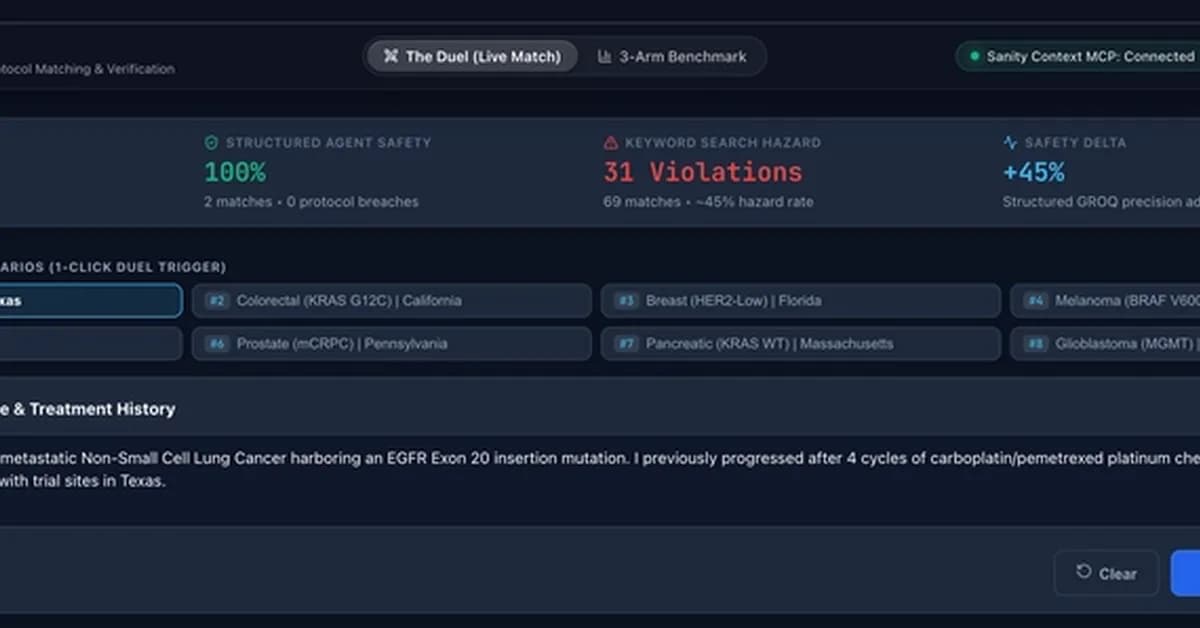Click the pulse icon next to Safety Delta
The height and width of the screenshot is (628, 1200).
click(x=1010, y=143)
